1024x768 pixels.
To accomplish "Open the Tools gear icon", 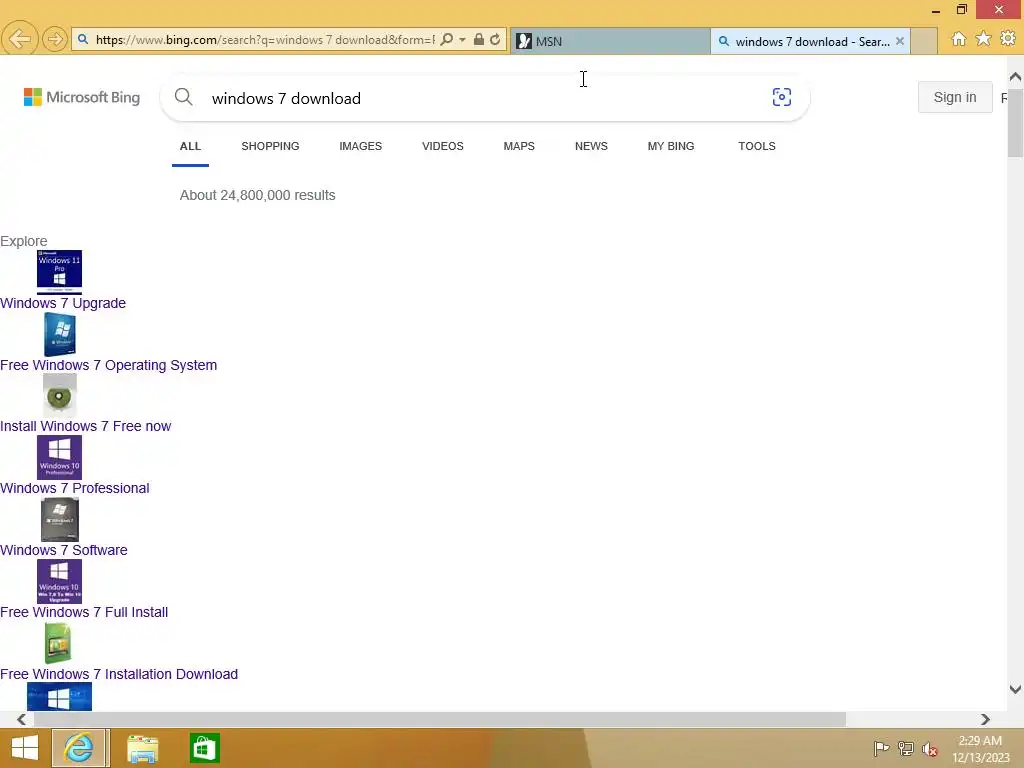I will 1008,39.
